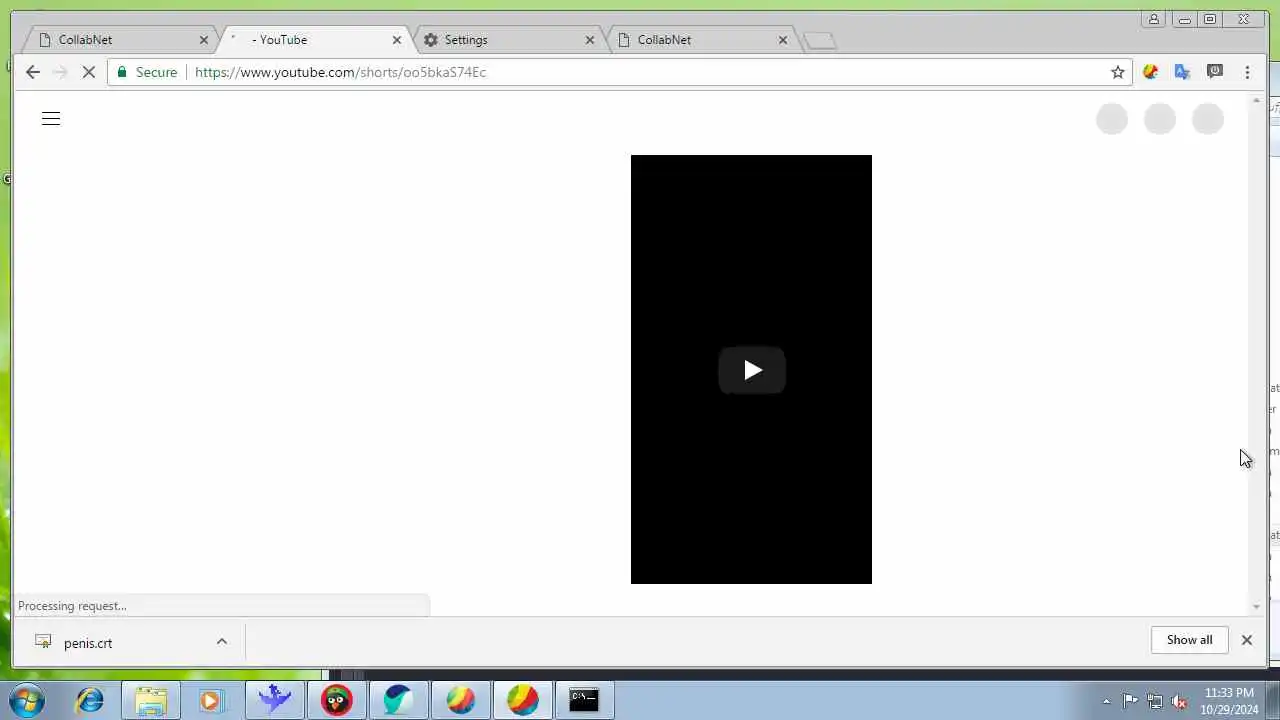Open the Chrome three-dot menu
1280x720 pixels.
pos(1247,72)
